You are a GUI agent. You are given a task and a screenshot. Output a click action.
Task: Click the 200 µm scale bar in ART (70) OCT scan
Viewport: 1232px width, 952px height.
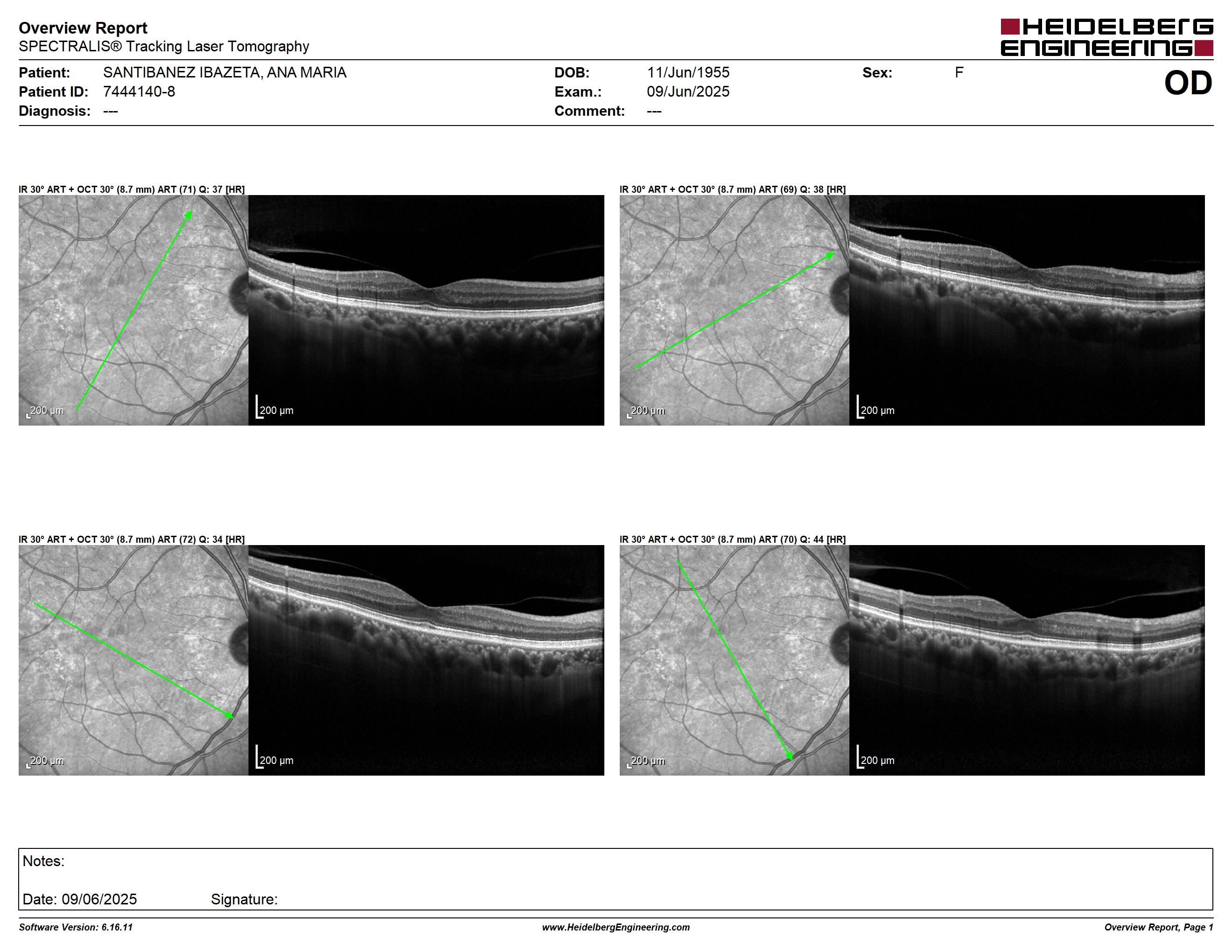point(875,757)
